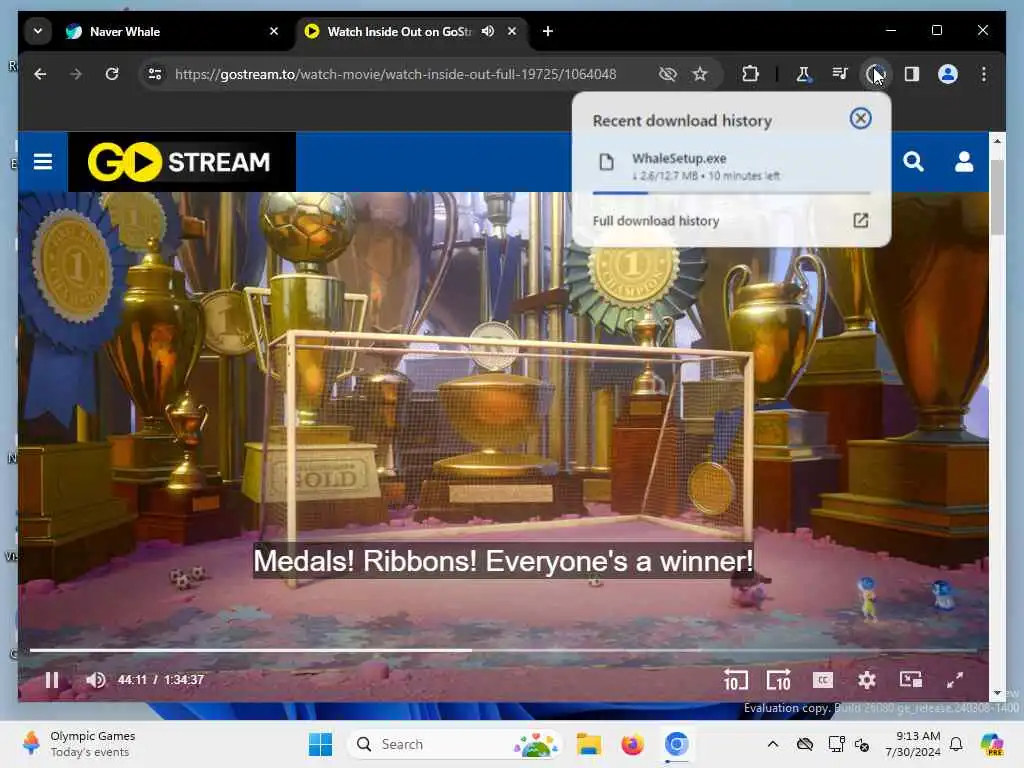
Task: Open the Copilot preview taskbar icon
Action: (992, 744)
